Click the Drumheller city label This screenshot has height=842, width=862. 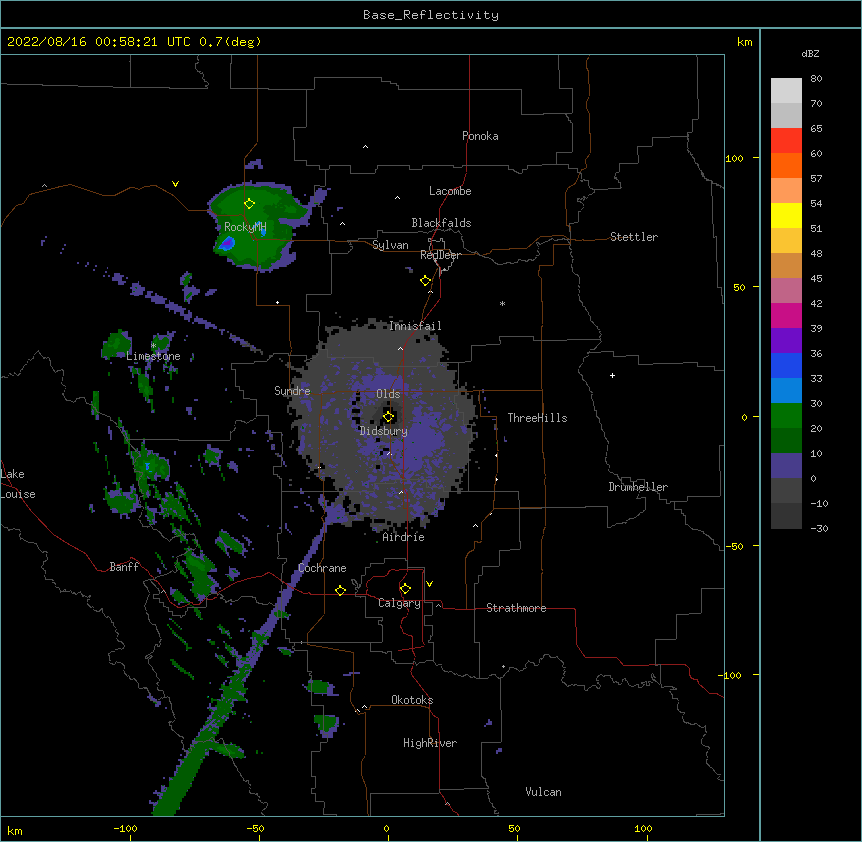[638, 487]
